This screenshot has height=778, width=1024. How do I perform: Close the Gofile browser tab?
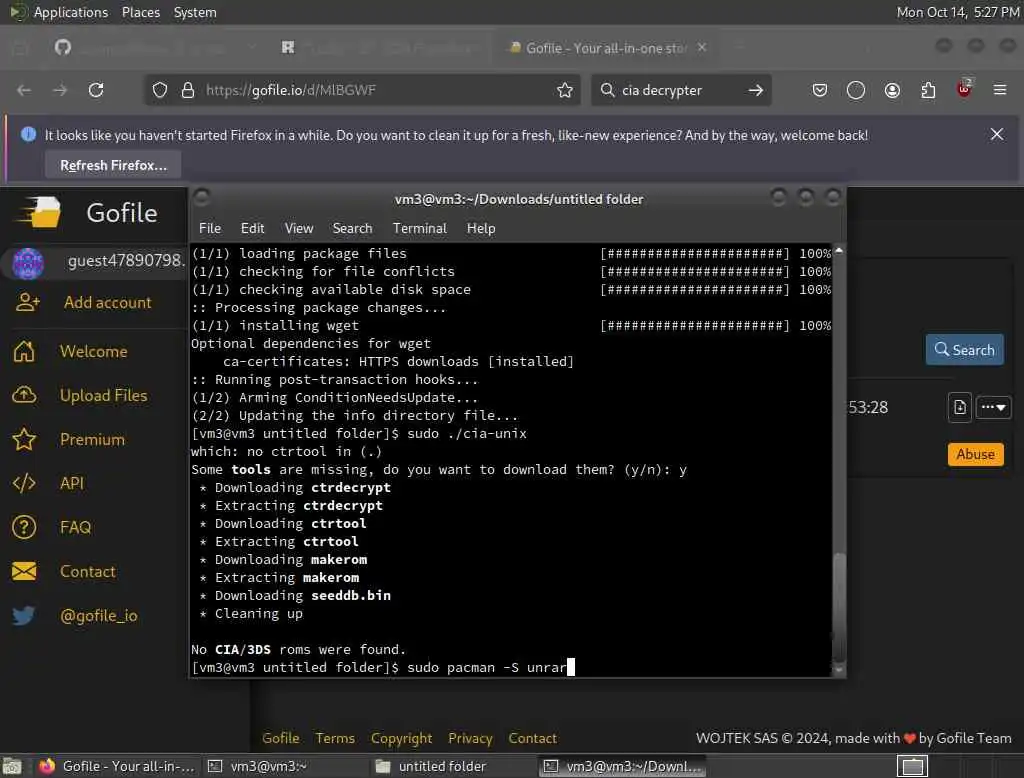[x=702, y=48]
